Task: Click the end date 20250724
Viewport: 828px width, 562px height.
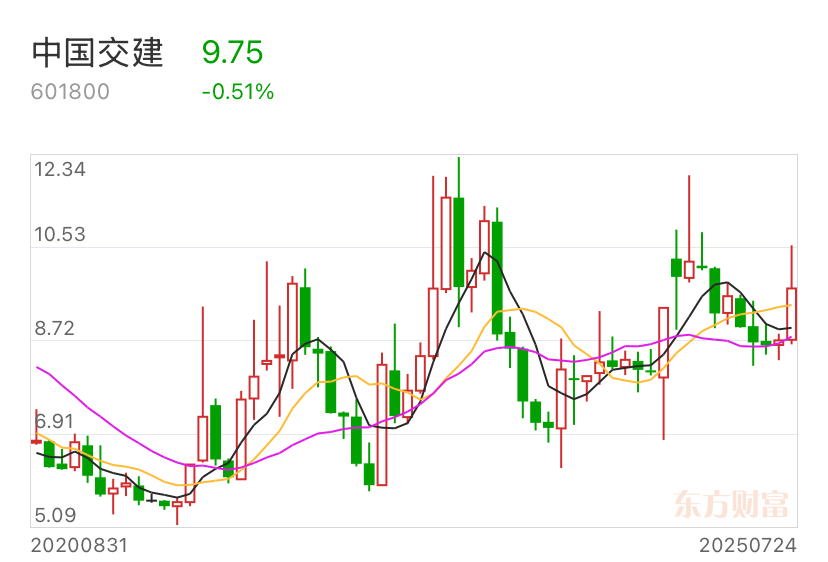Action: (x=748, y=545)
